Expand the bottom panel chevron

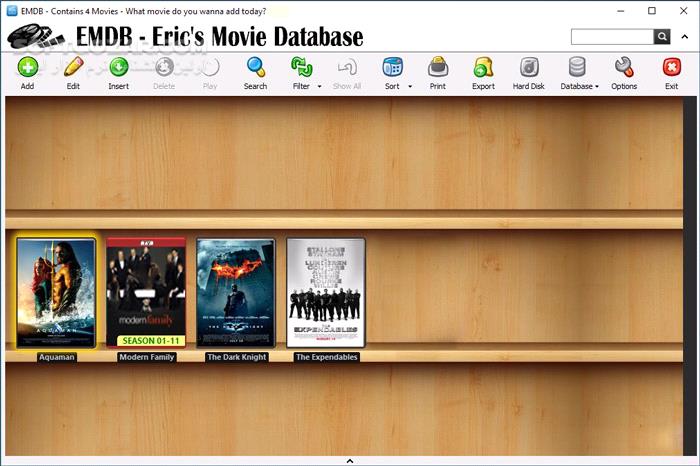point(349,461)
